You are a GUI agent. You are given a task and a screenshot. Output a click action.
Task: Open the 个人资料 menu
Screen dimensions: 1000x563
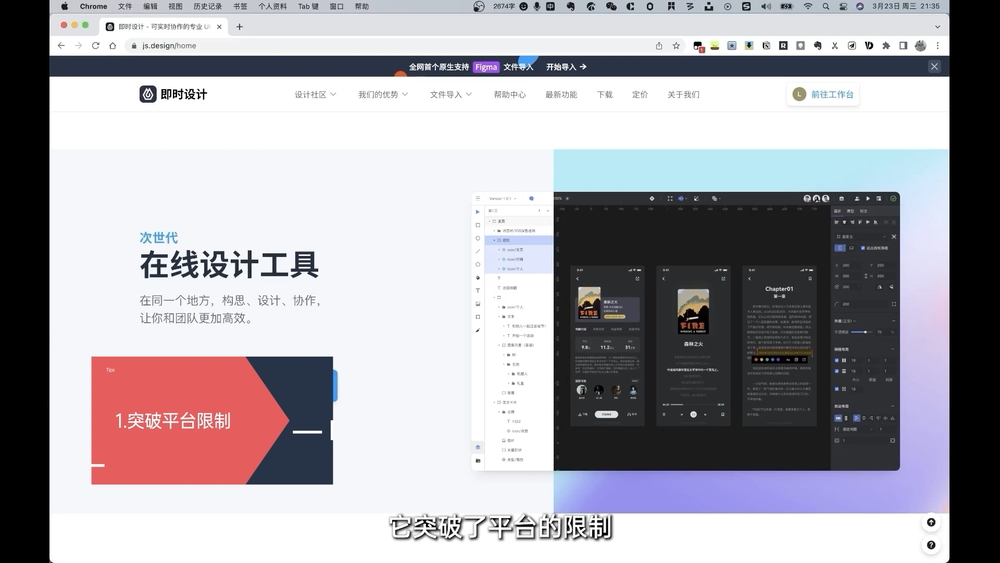point(272,6)
